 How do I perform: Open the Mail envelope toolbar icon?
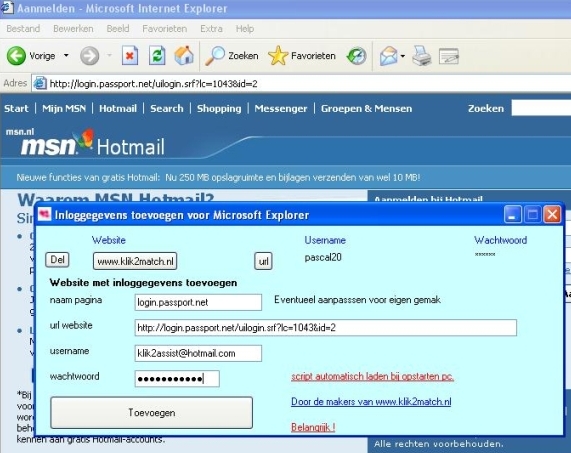(389, 56)
